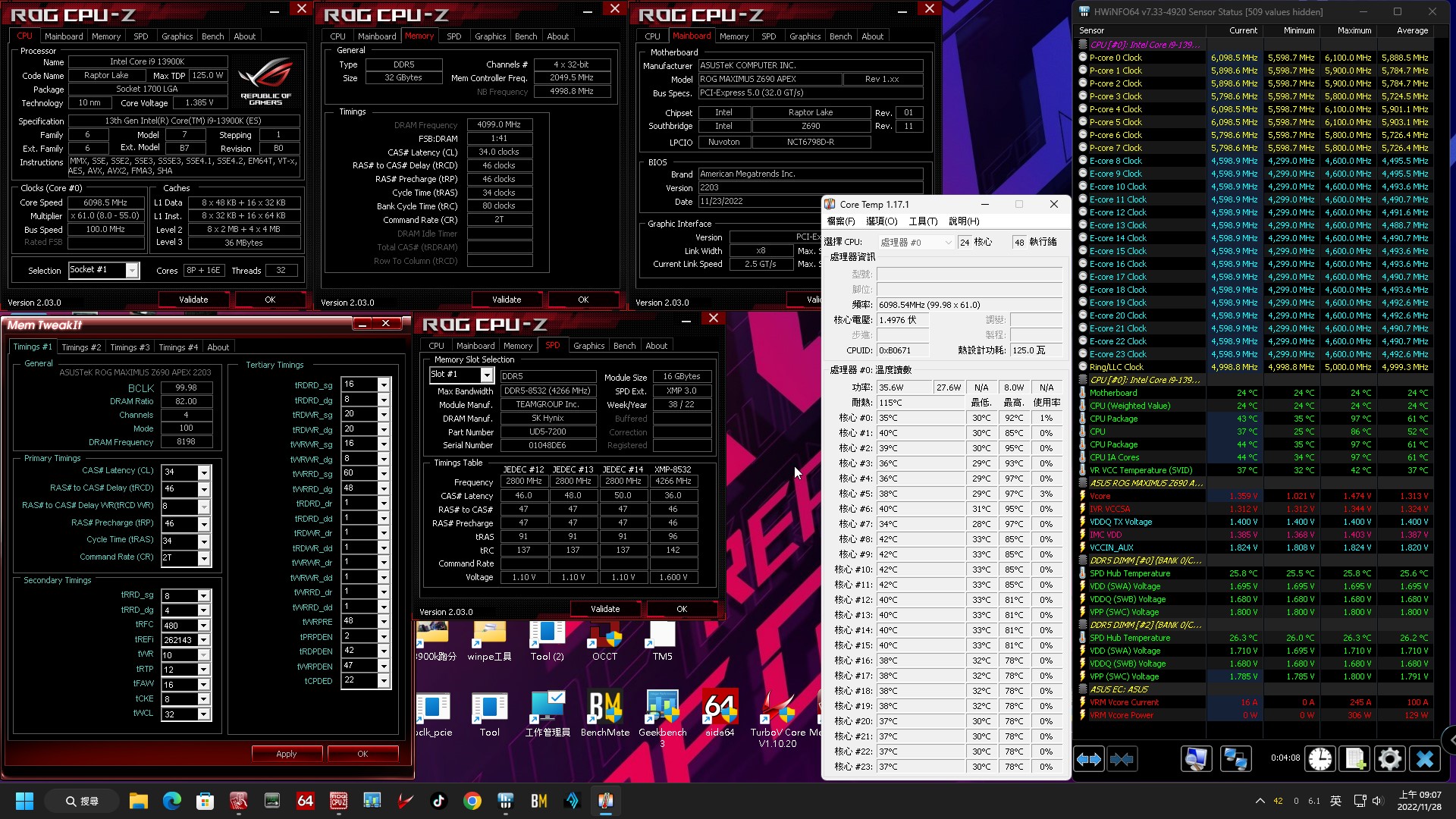
Task: Switch to Memory tab in CPU-Z
Action: tap(106, 36)
